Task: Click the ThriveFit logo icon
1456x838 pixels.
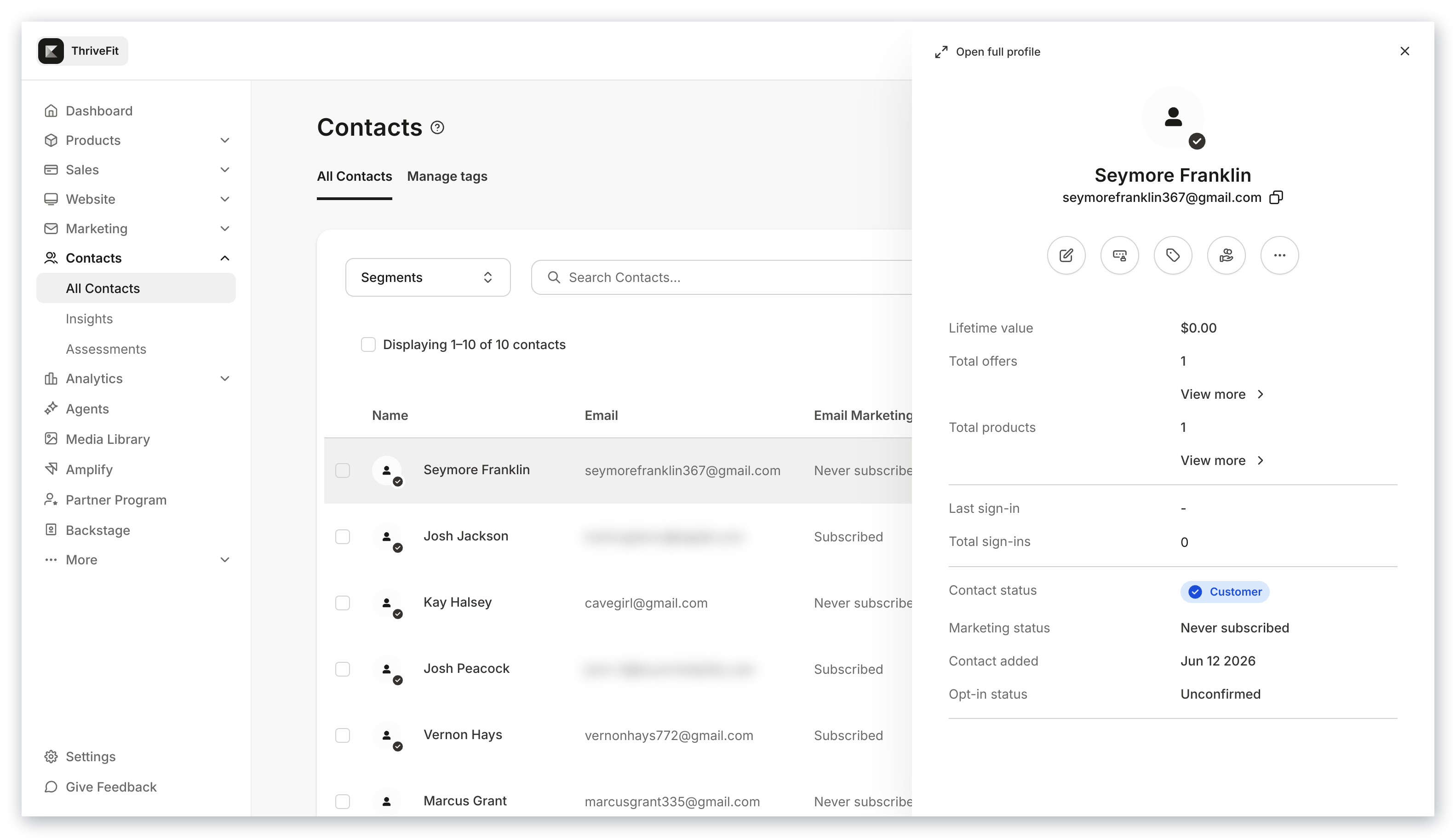Action: [x=51, y=51]
